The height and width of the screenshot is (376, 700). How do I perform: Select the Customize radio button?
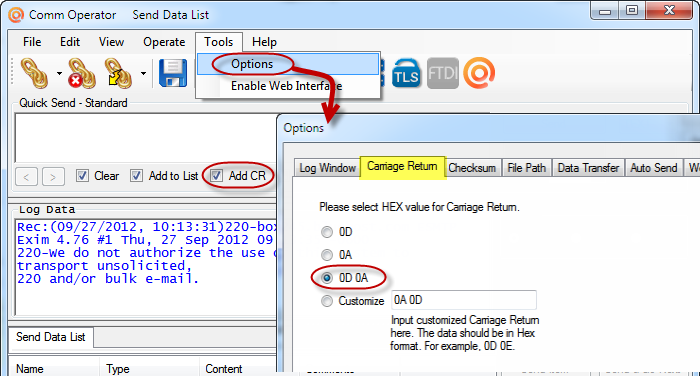[327, 301]
